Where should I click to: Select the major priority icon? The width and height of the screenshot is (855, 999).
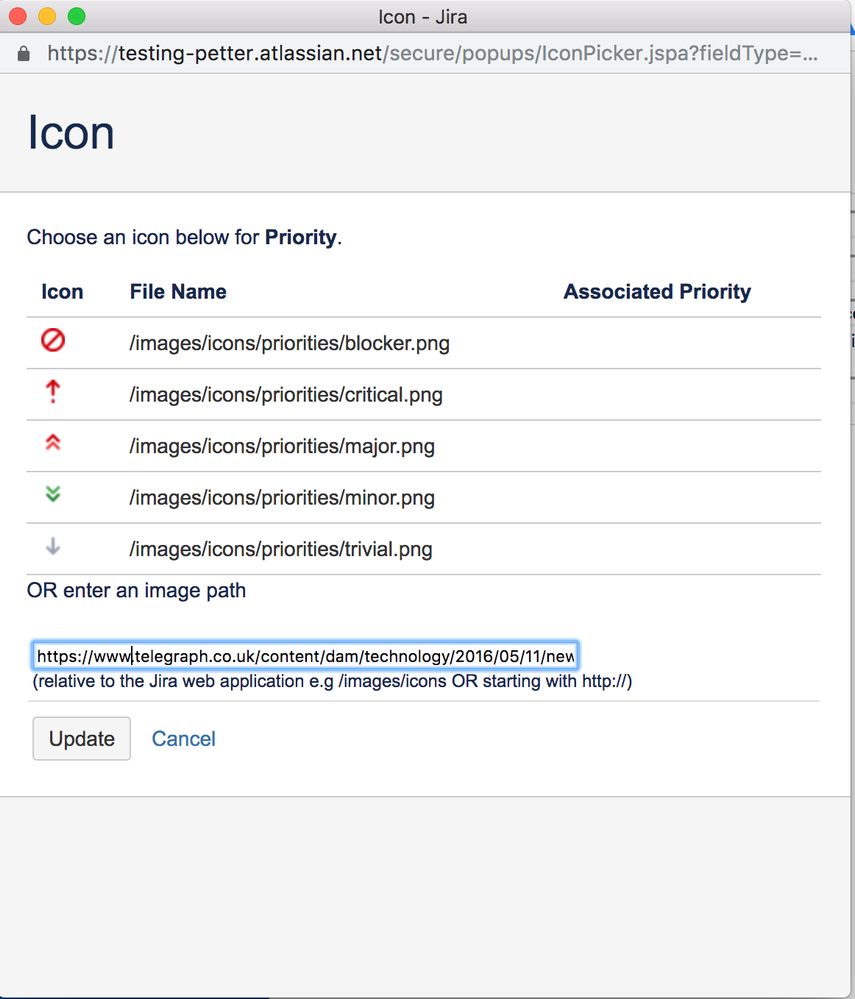point(51,444)
